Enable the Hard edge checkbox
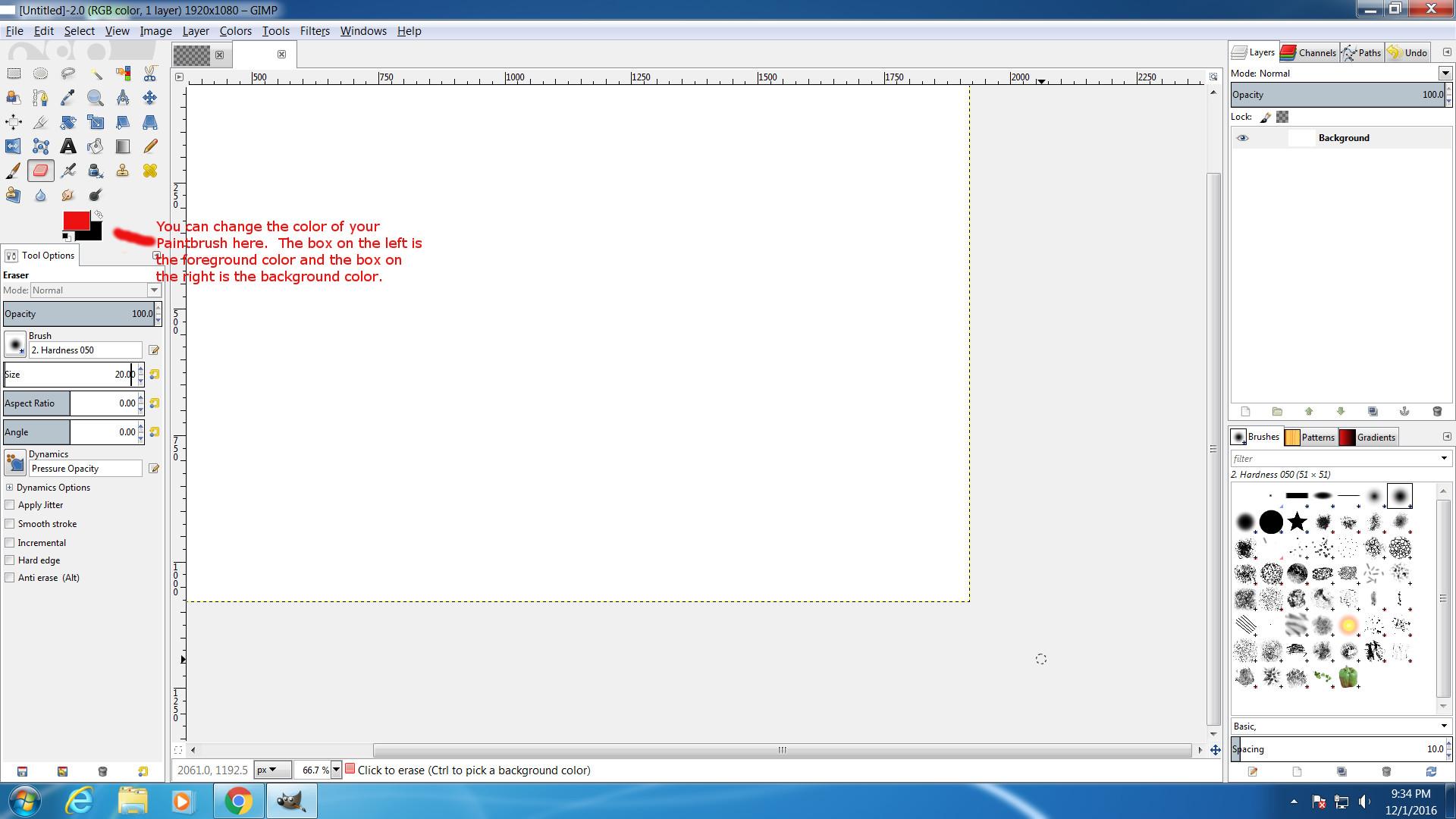The height and width of the screenshot is (819, 1456). (x=10, y=560)
